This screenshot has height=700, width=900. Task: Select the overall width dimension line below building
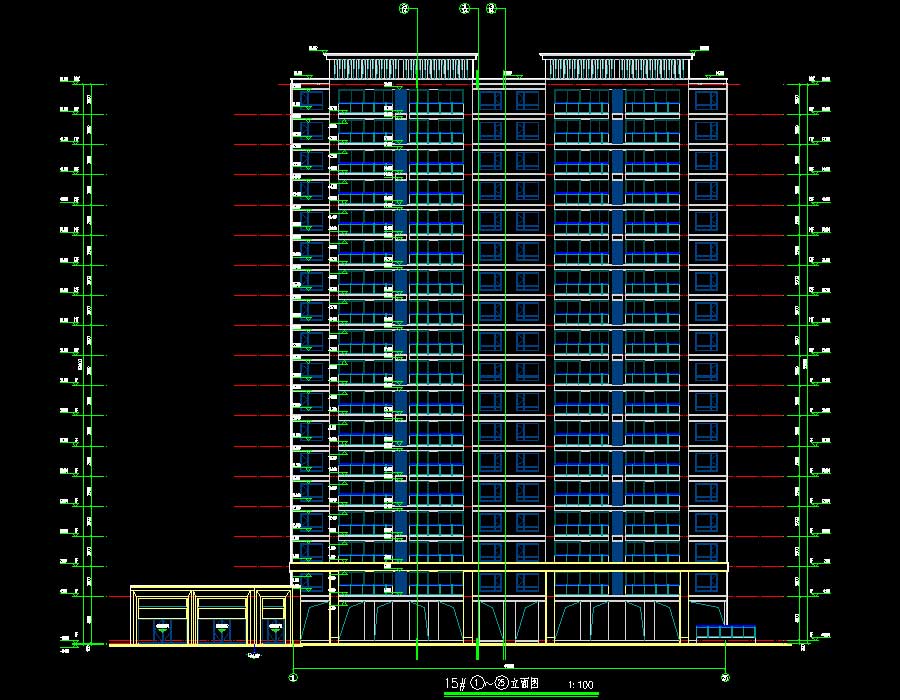click(509, 668)
